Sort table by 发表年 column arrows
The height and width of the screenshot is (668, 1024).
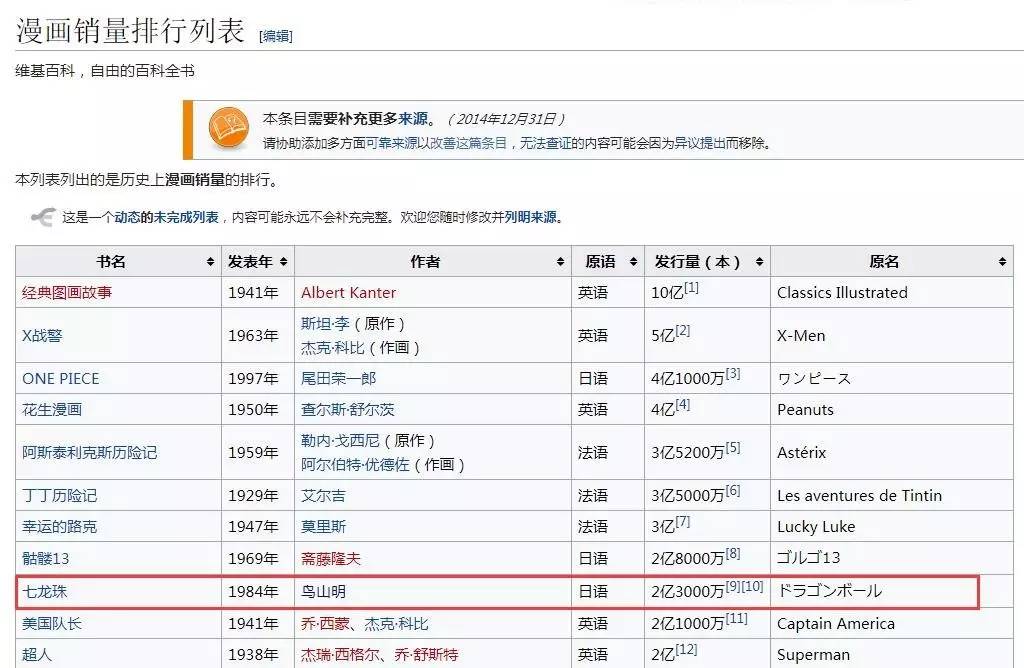283,262
